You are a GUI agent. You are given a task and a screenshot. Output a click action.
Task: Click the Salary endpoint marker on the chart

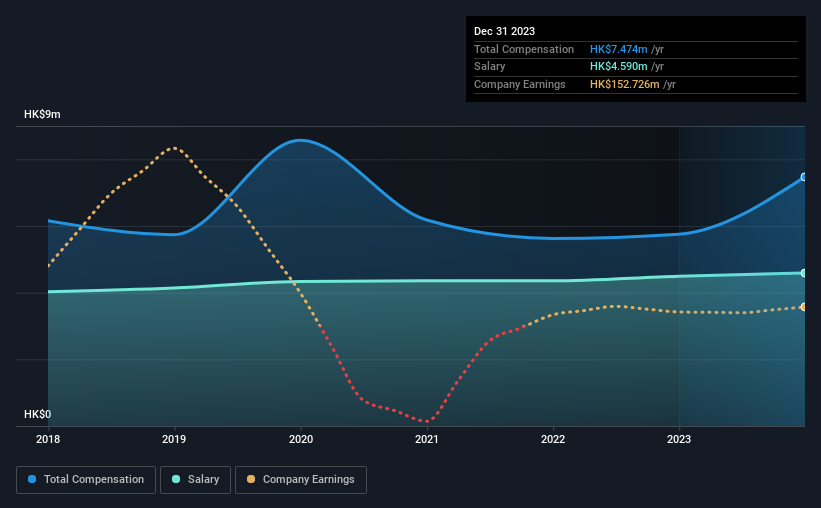tap(804, 273)
